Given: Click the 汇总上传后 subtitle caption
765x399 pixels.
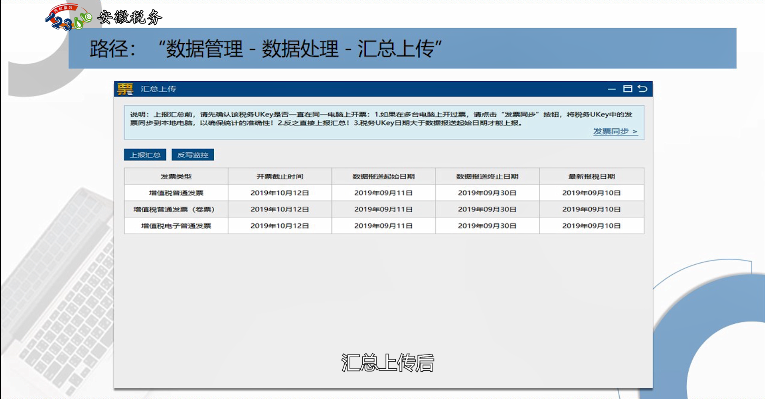Looking at the screenshot, I should [x=387, y=363].
